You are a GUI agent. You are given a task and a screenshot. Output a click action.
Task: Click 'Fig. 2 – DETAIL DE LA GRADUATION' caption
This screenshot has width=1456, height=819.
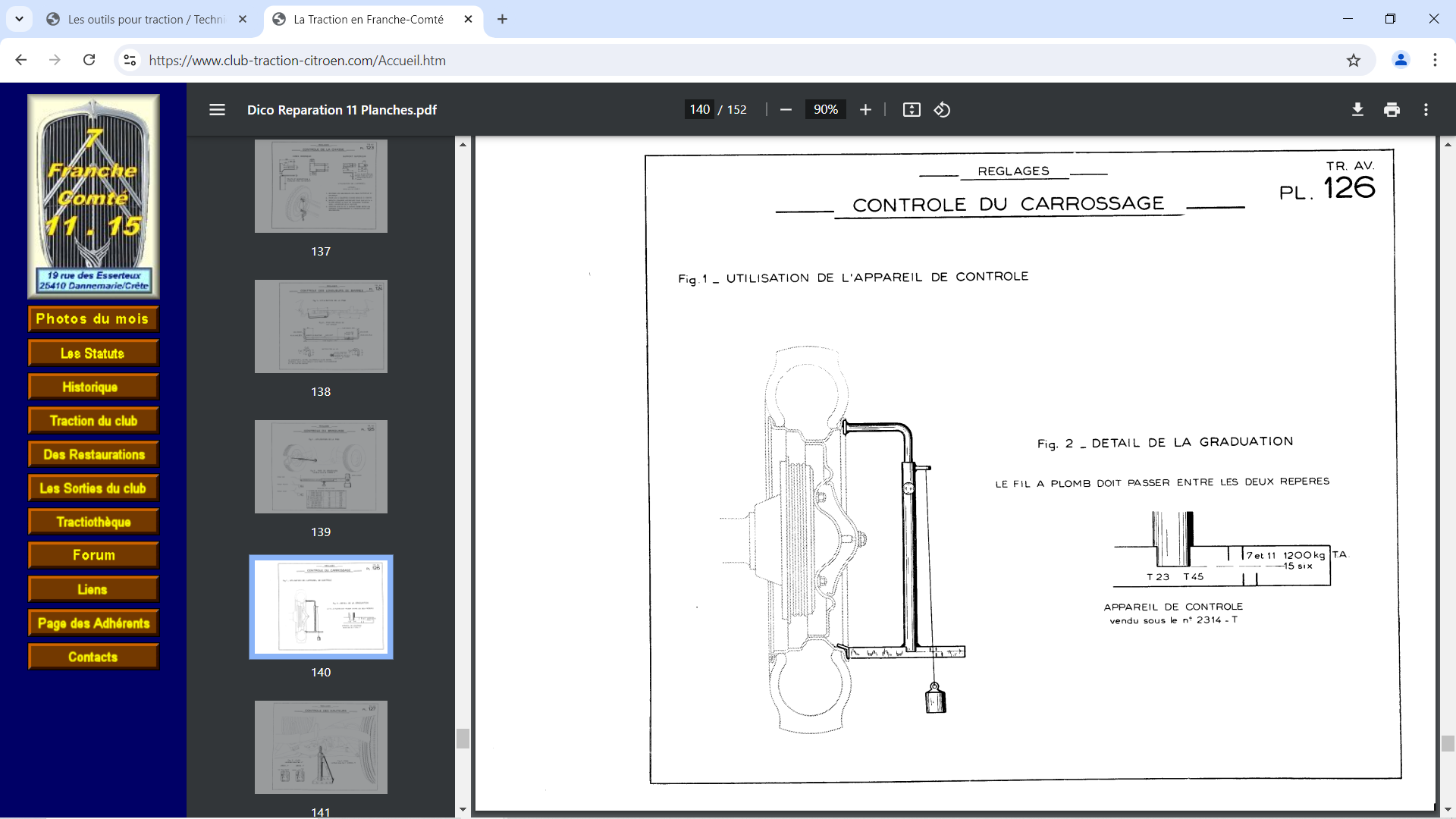(1165, 442)
